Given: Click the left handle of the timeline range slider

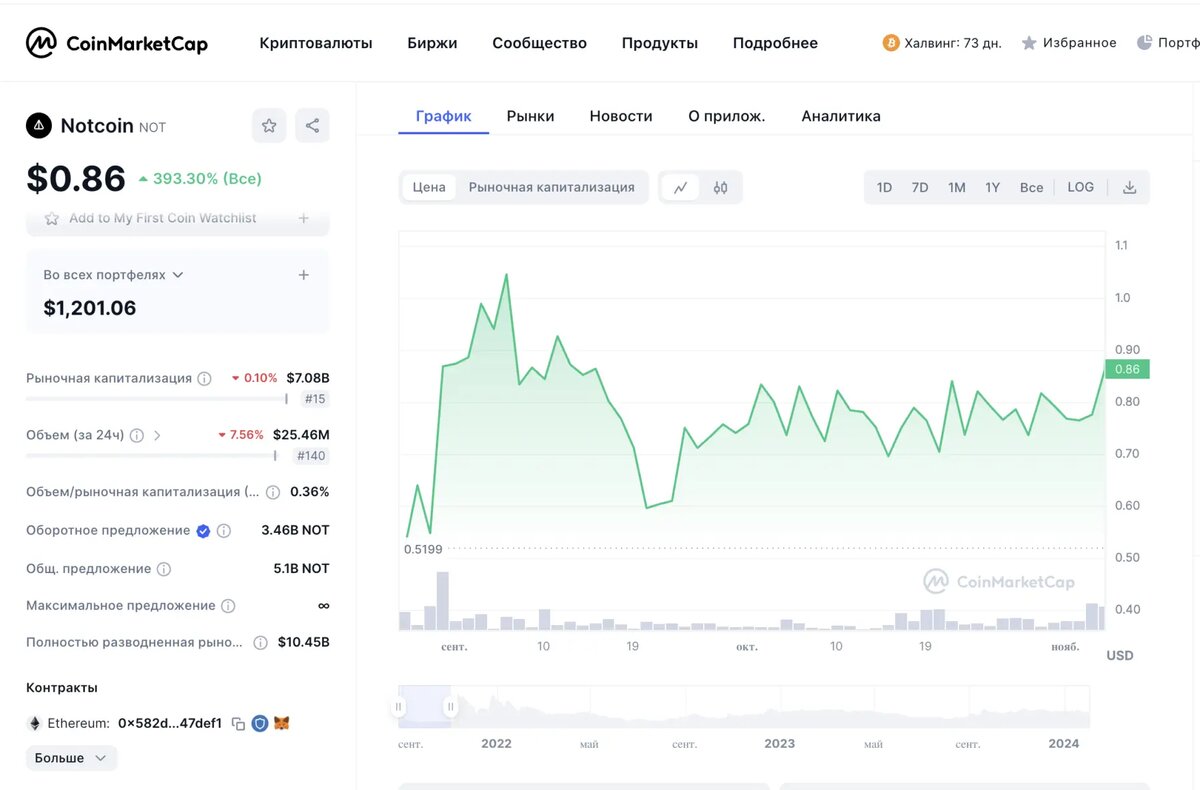Looking at the screenshot, I should 398,707.
